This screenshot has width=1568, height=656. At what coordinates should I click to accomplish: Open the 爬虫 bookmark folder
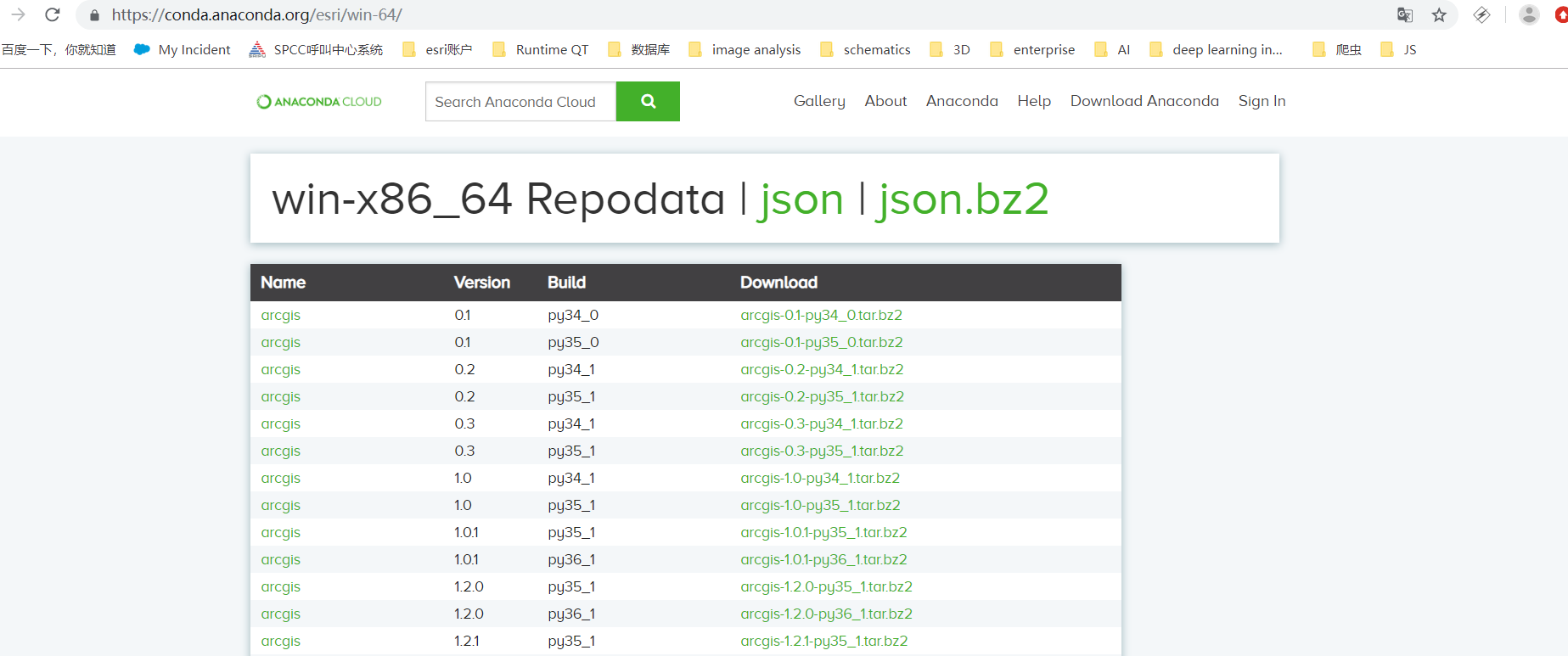[x=1337, y=49]
